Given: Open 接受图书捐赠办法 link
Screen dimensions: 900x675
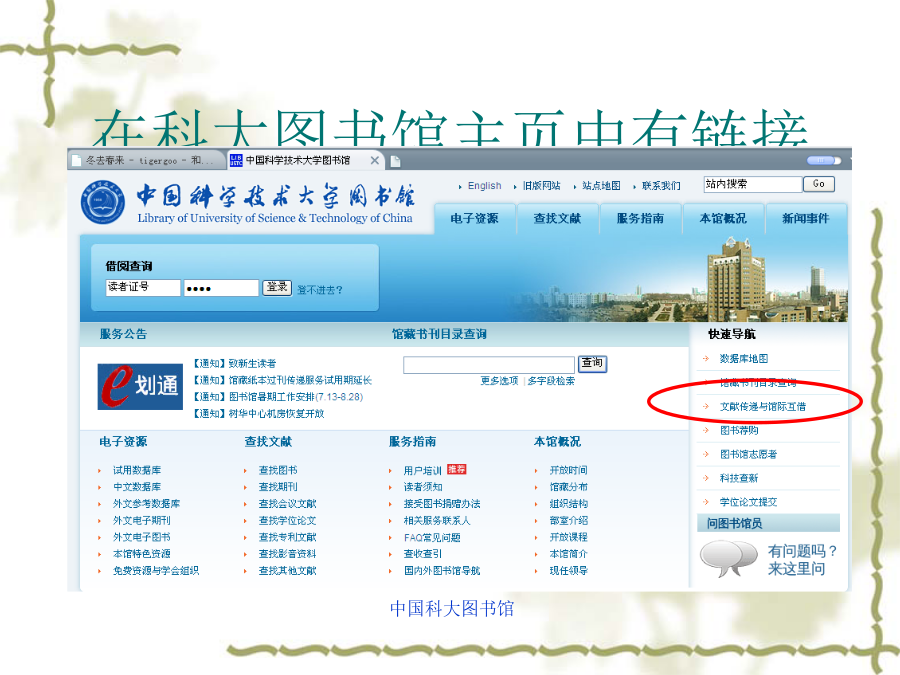Looking at the screenshot, I should click(x=442, y=503).
